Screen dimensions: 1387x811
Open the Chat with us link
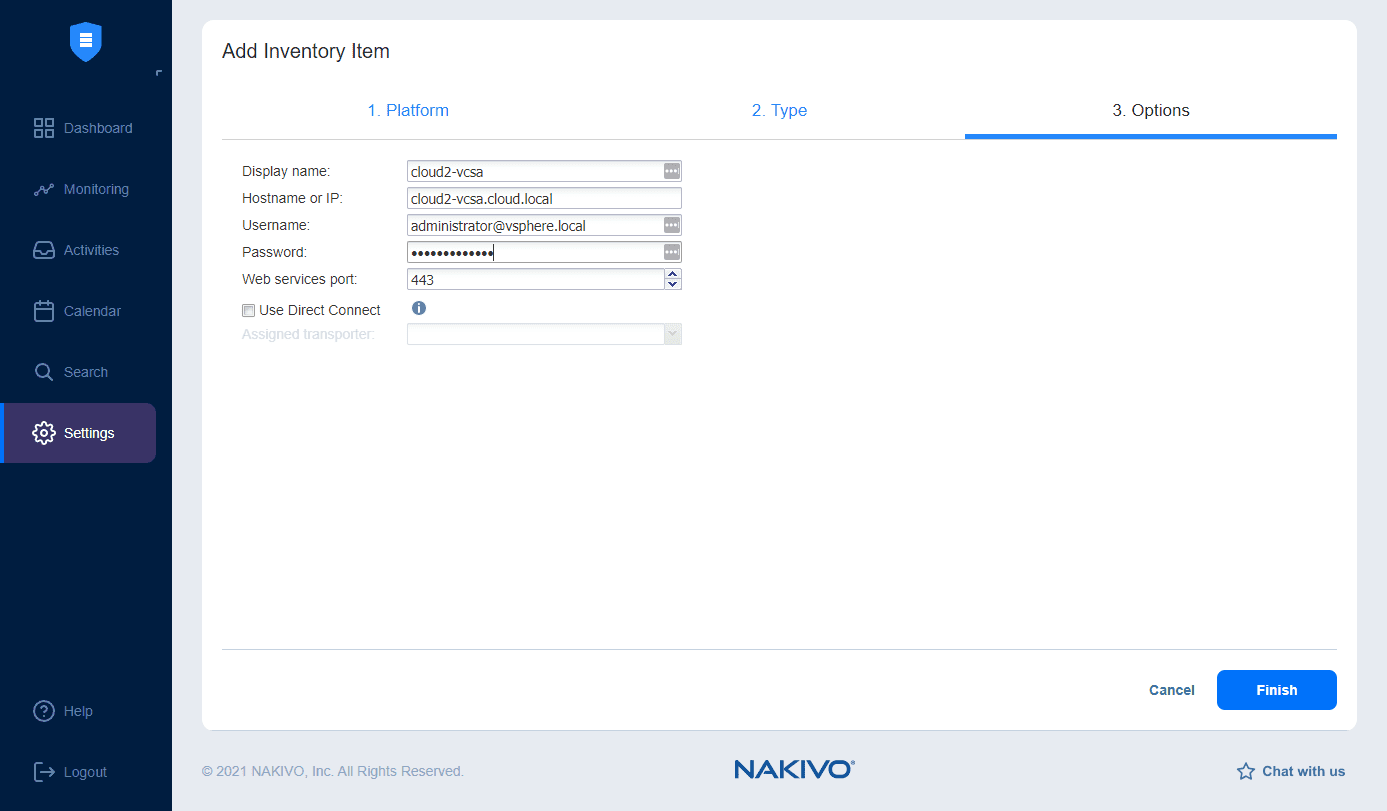click(x=1303, y=771)
